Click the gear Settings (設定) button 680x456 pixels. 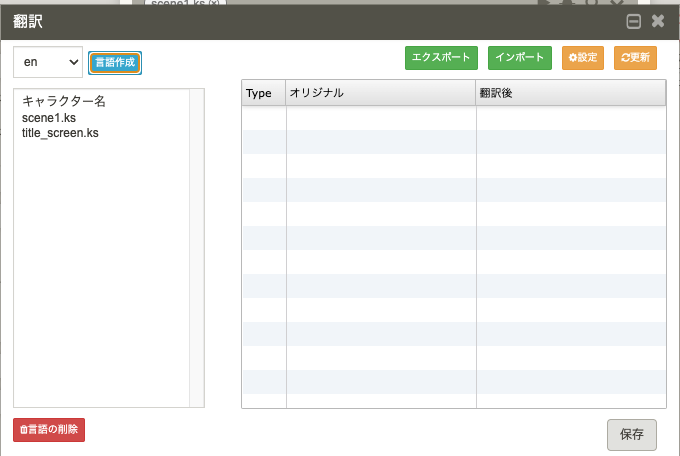(x=583, y=58)
